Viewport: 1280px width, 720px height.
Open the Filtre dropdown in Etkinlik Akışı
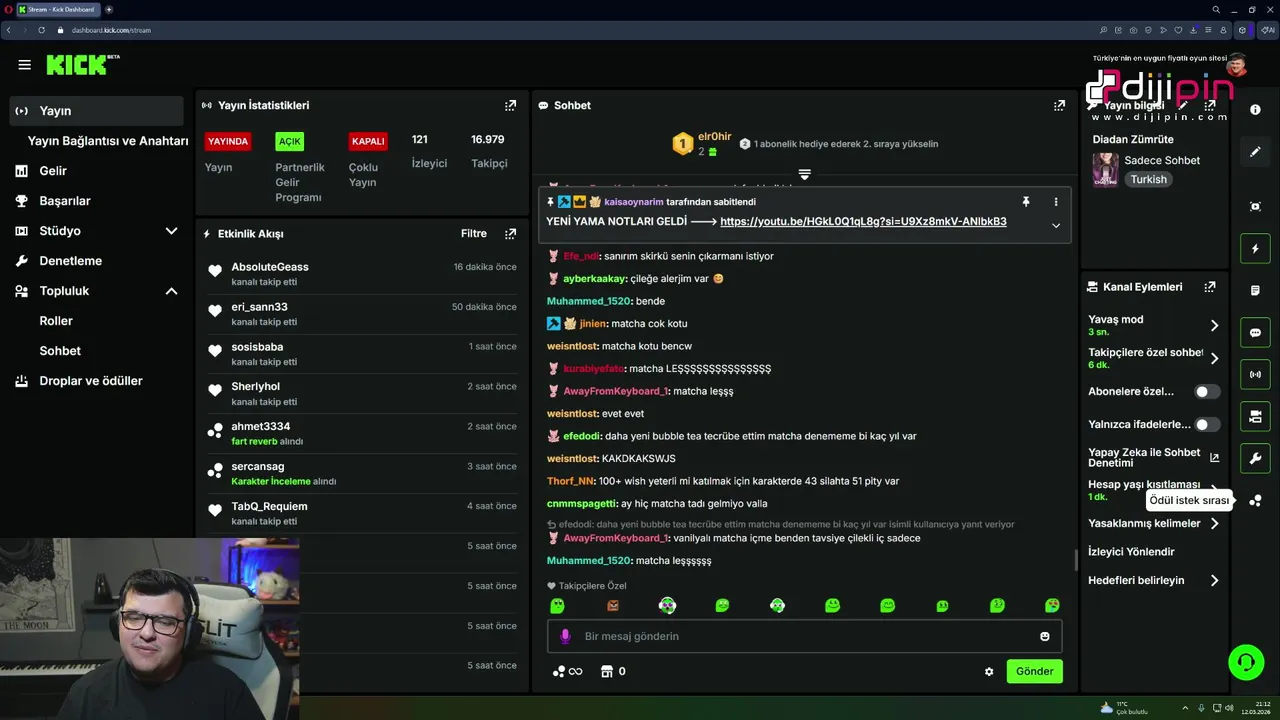474,234
